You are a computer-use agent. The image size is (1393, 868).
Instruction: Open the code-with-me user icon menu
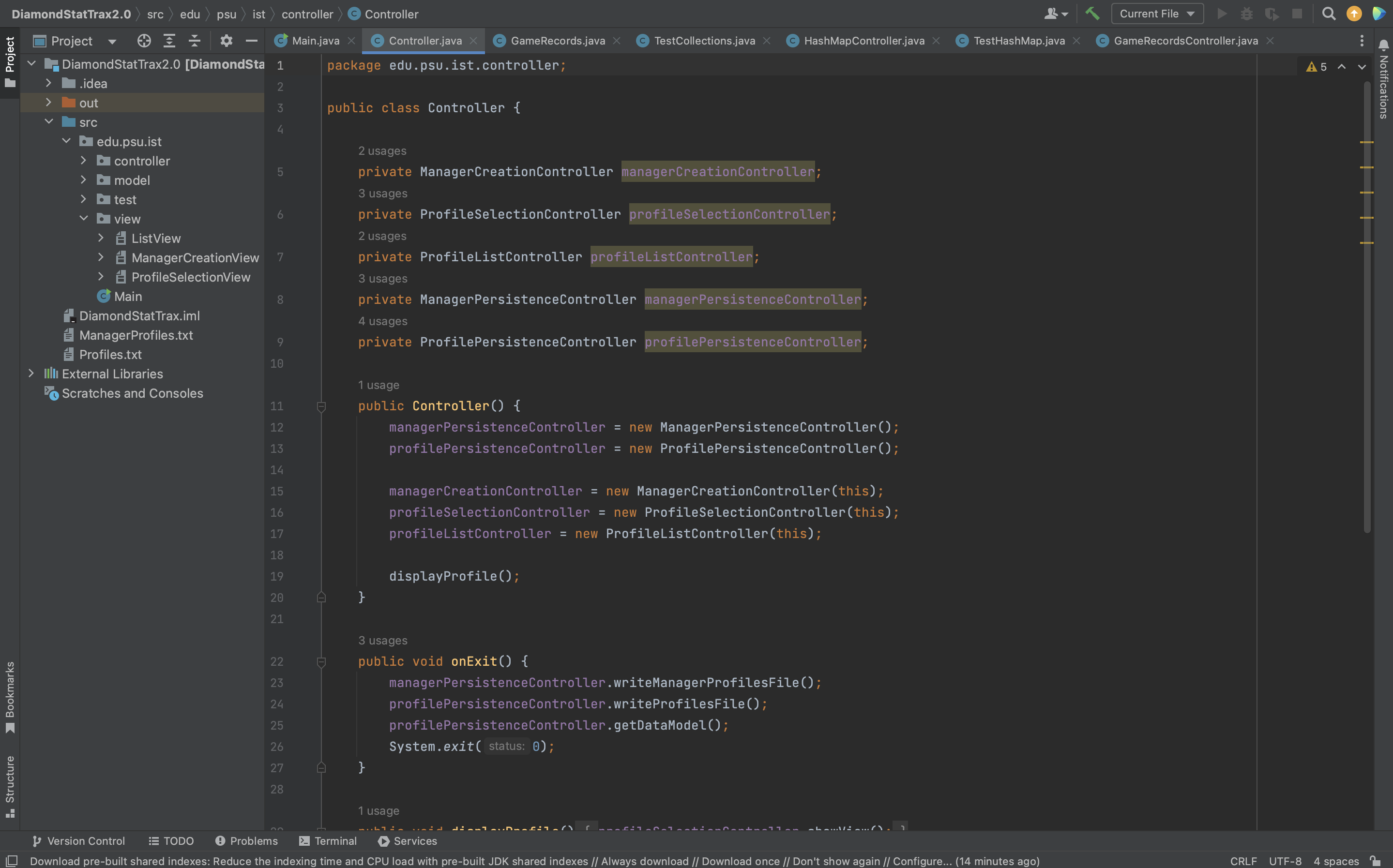tap(1055, 14)
